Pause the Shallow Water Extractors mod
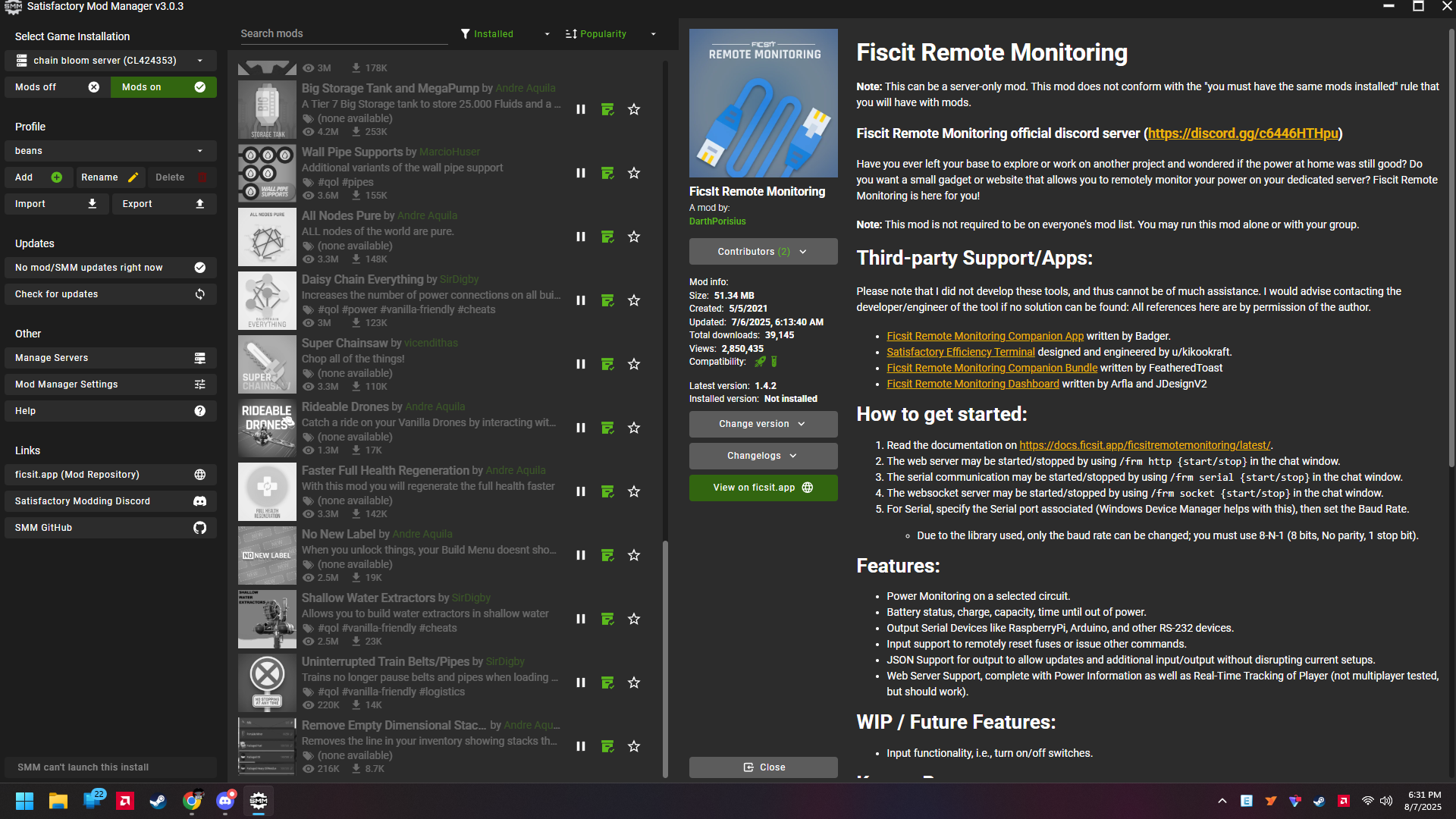 tap(581, 619)
